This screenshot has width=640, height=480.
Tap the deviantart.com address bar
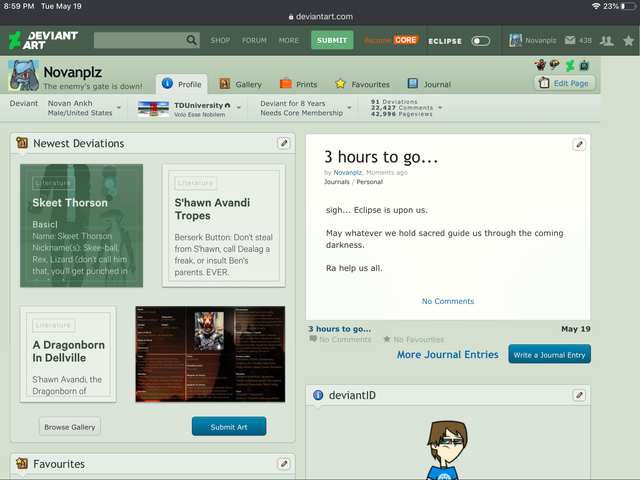(320, 17)
